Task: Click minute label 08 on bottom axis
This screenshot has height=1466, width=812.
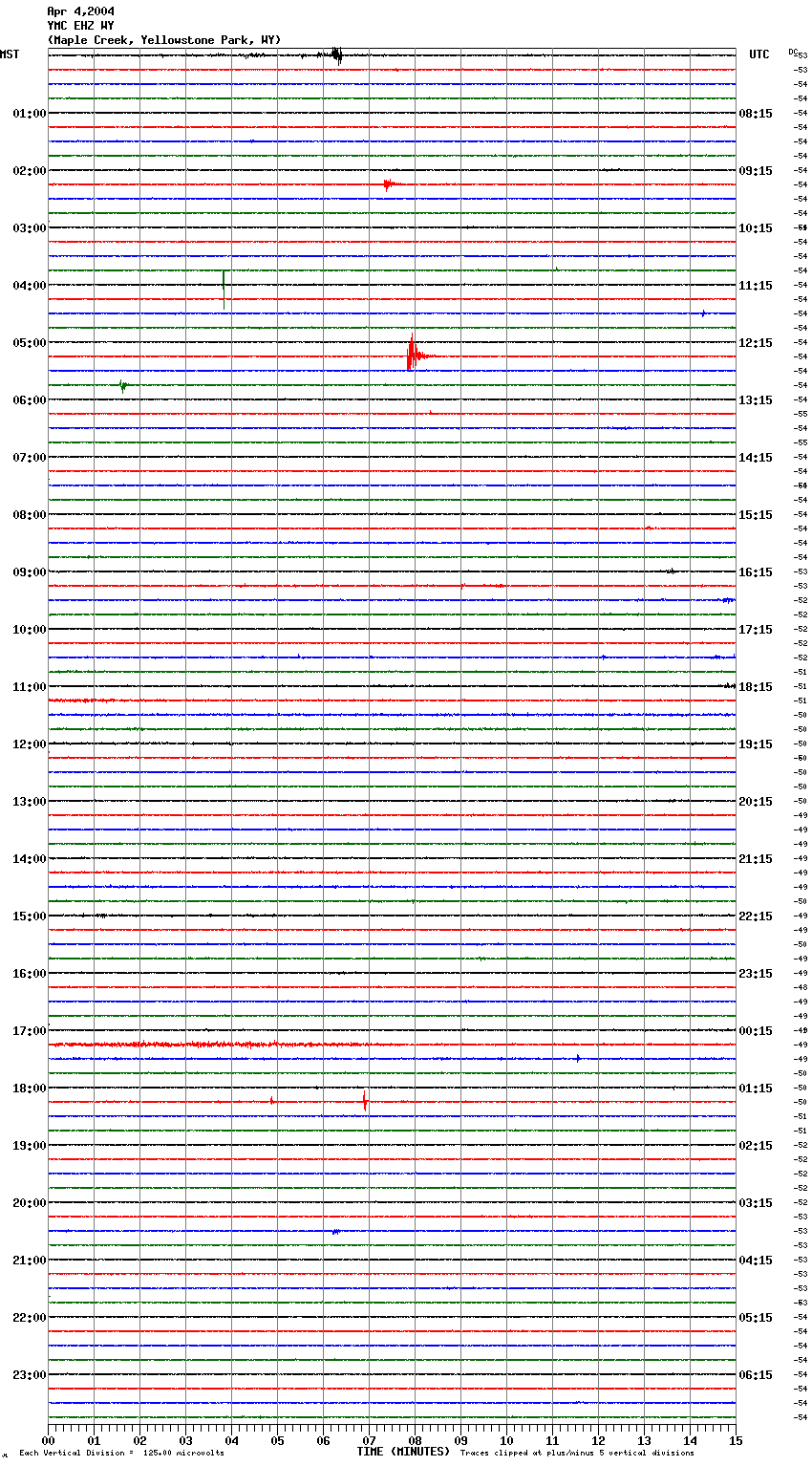Action: 415,1440
